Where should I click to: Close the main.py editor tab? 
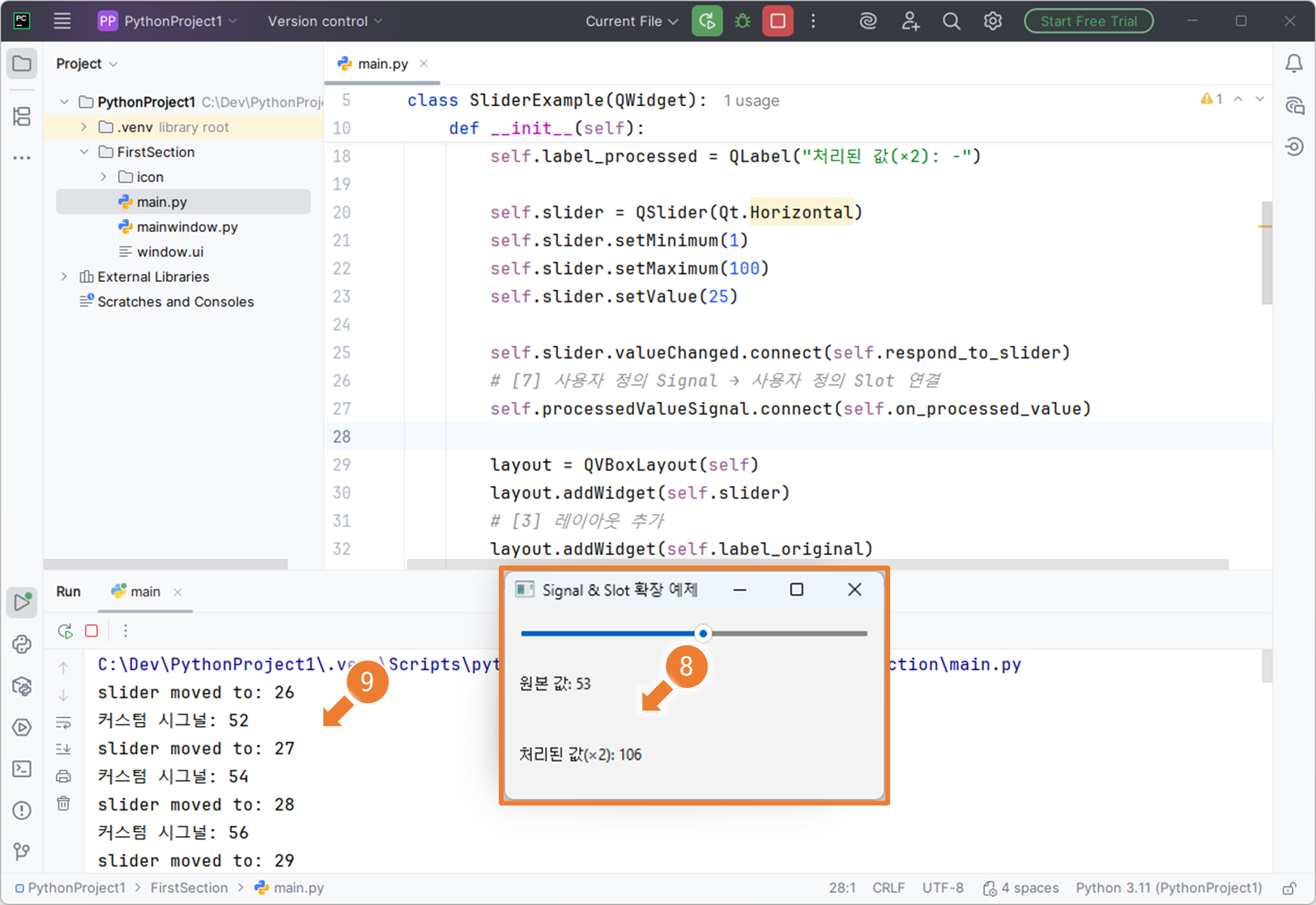[x=424, y=63]
